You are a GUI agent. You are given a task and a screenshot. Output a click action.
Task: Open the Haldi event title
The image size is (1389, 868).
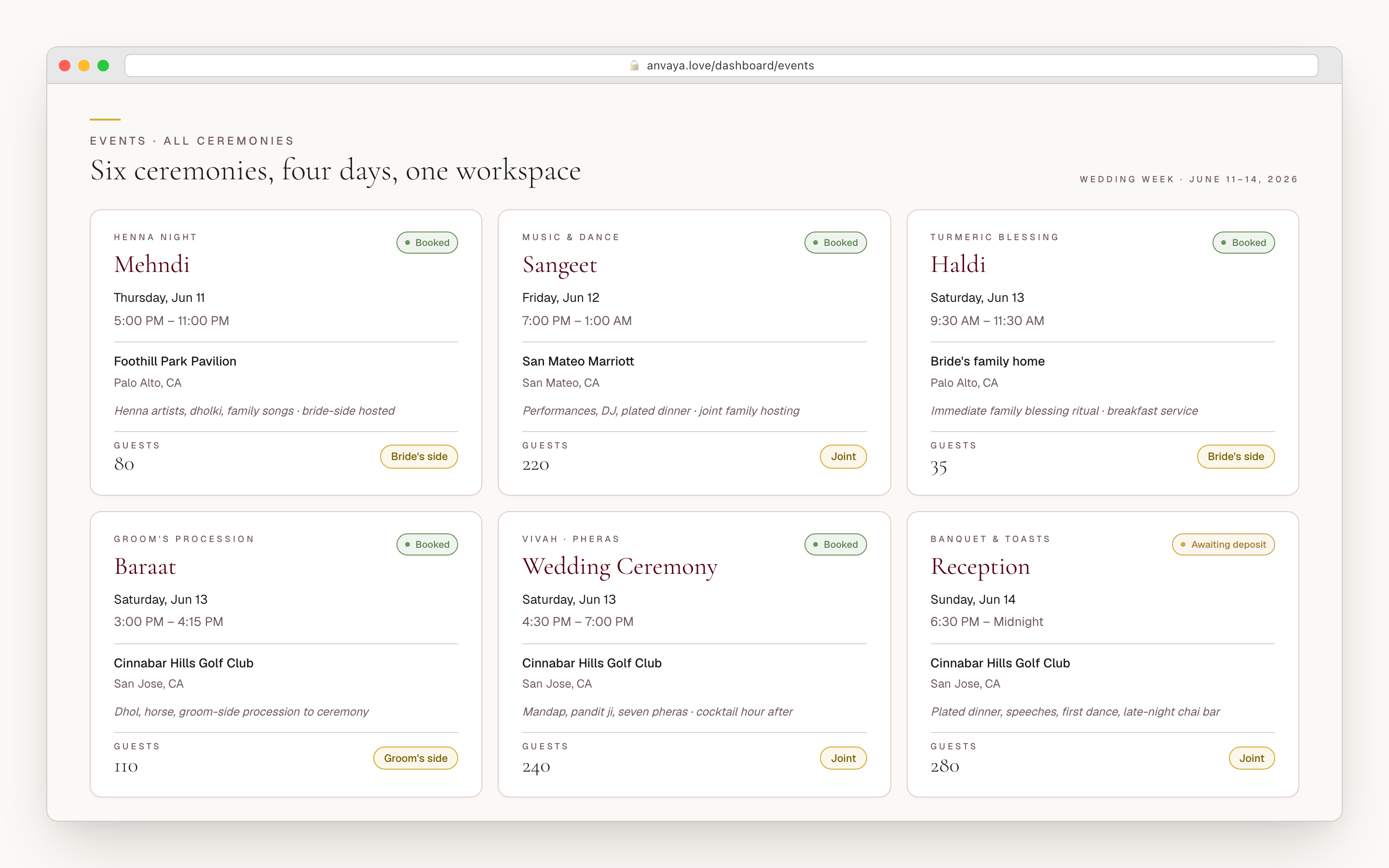pyautogui.click(x=958, y=265)
